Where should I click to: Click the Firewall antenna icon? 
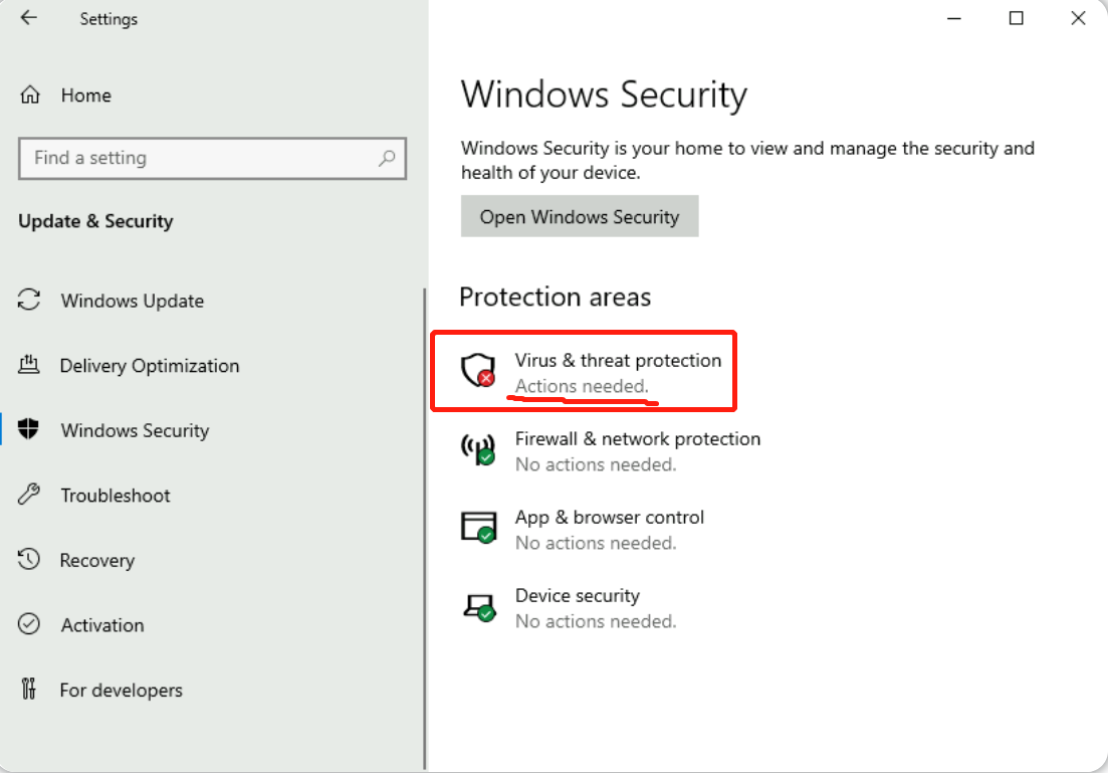click(478, 449)
